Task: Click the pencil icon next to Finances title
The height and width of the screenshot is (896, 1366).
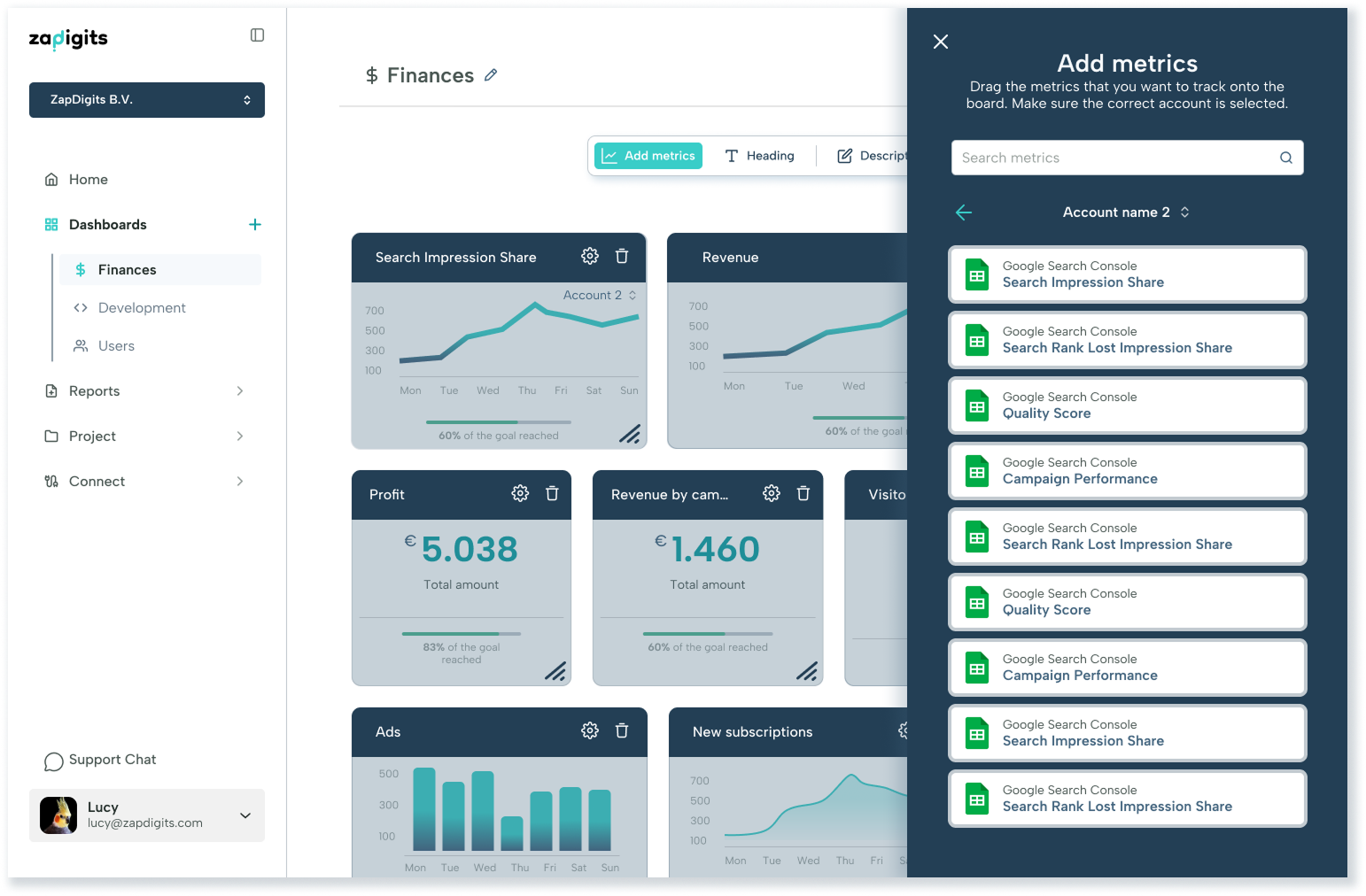Action: point(491,75)
